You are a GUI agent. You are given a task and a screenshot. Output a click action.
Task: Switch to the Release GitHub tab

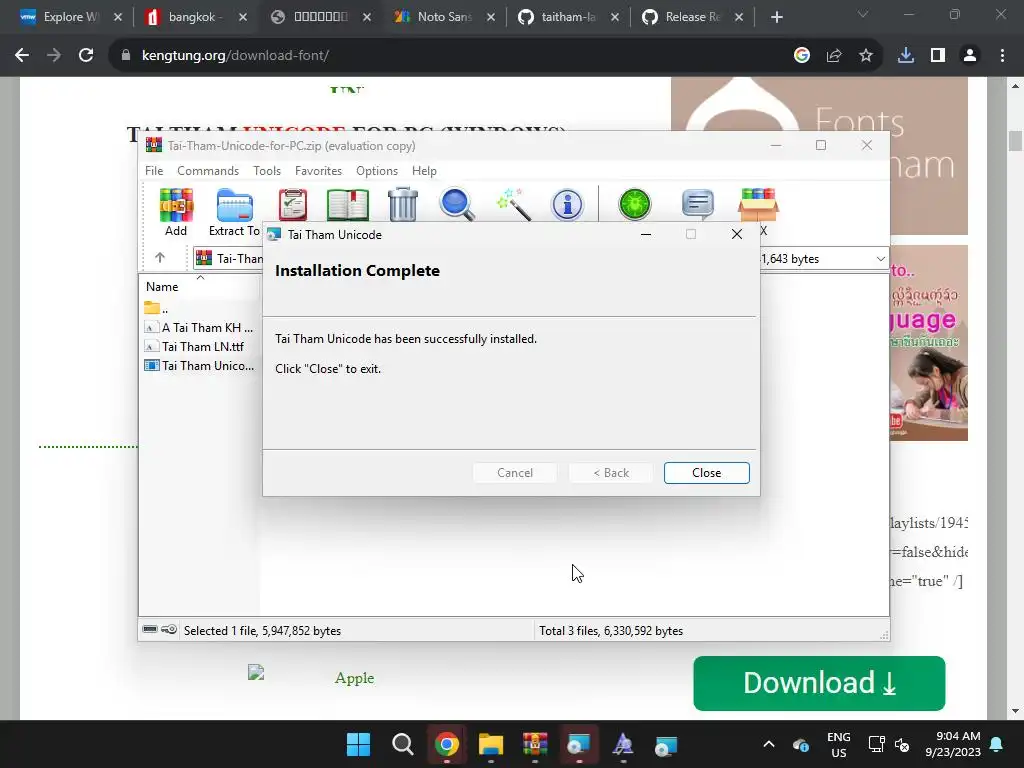(x=692, y=17)
